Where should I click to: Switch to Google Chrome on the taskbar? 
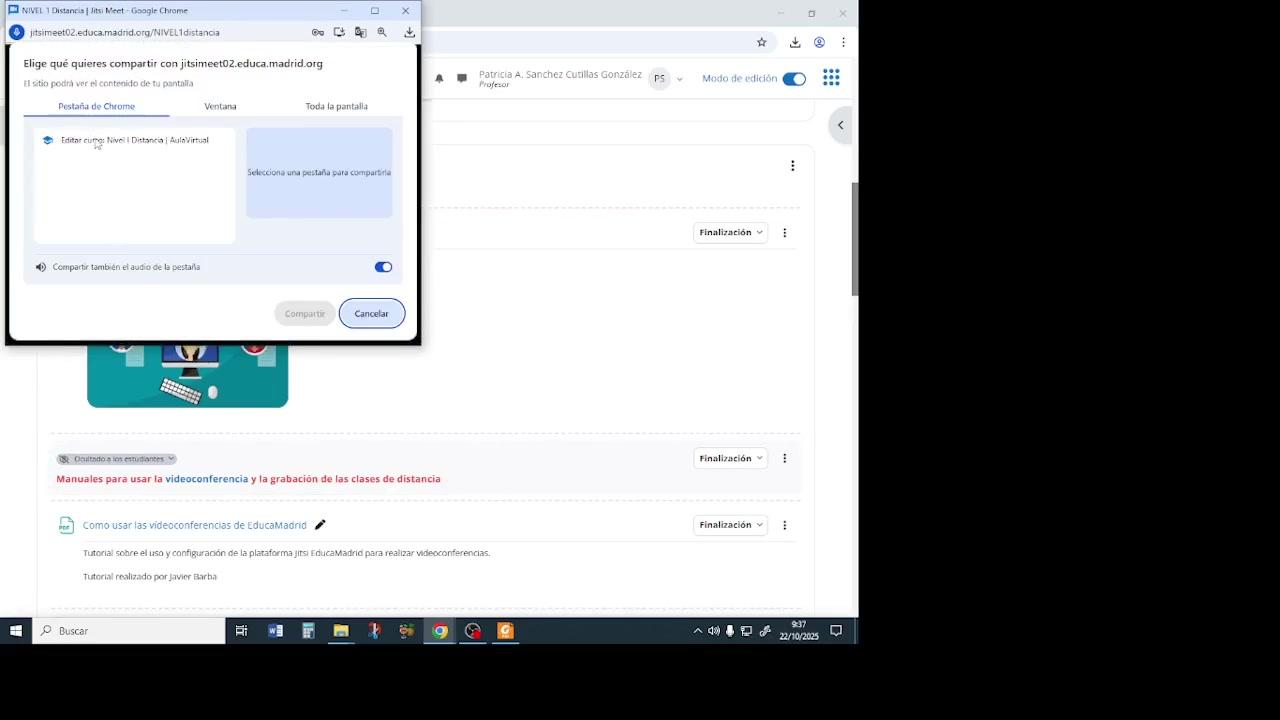[x=440, y=631]
